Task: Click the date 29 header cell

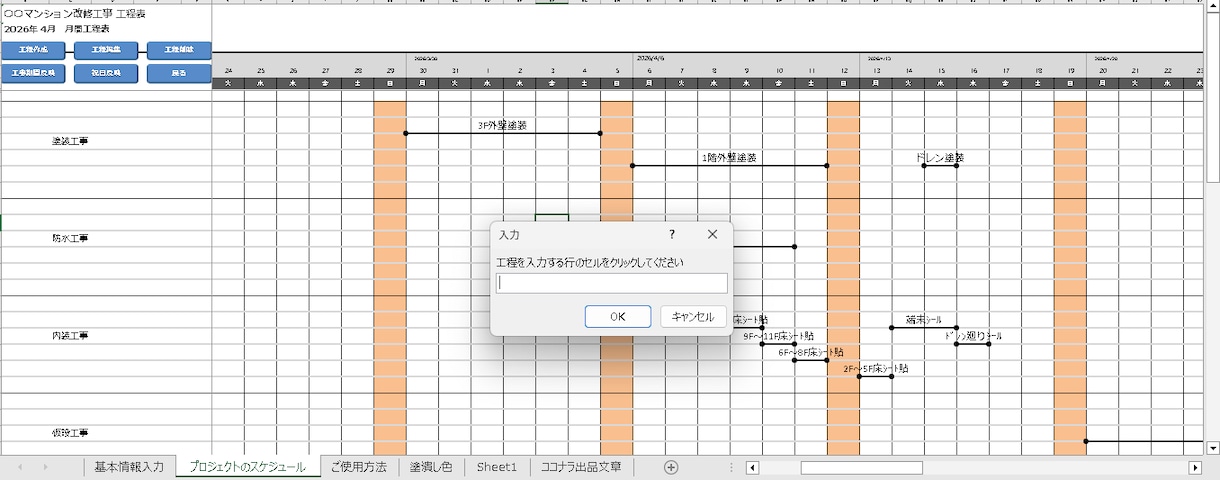Action: tap(390, 71)
